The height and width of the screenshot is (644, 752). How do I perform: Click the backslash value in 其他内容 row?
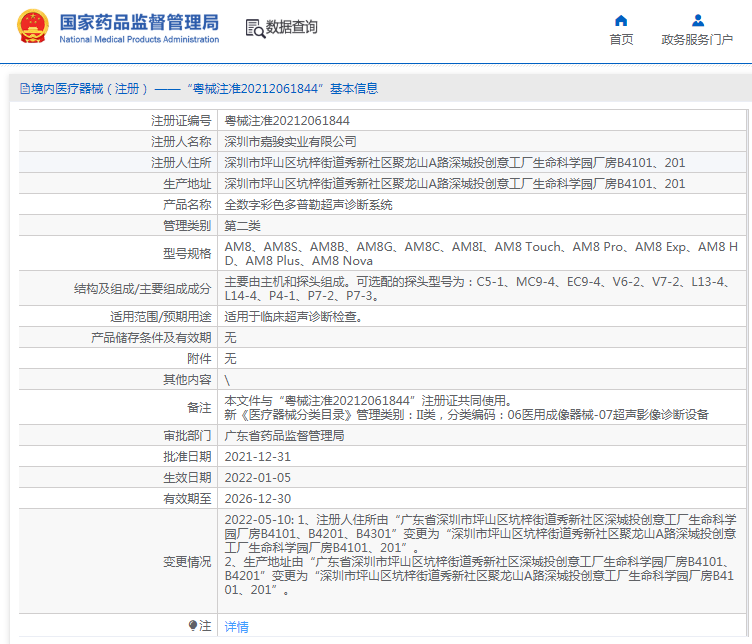tap(227, 381)
